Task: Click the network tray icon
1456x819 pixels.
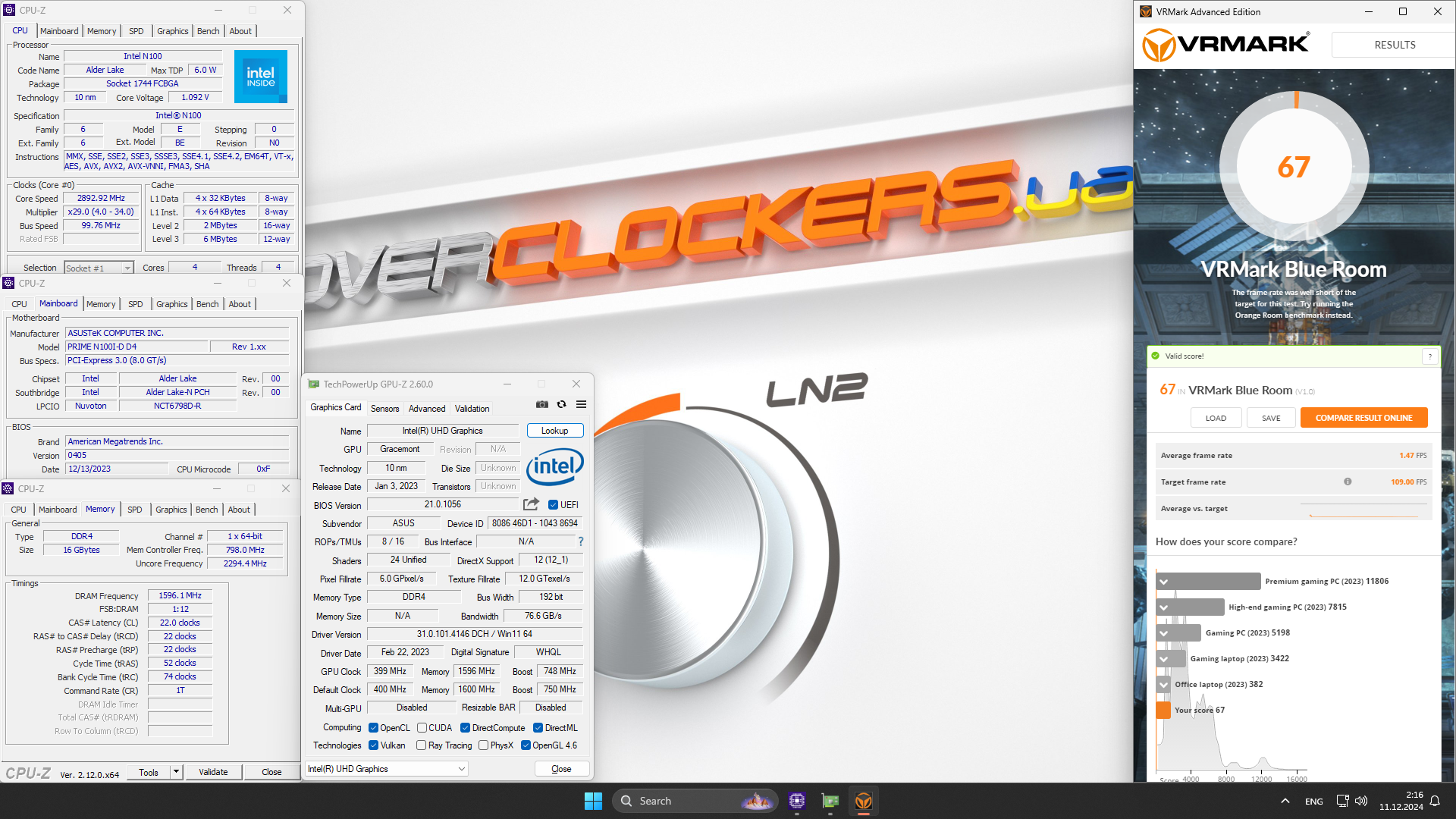Action: (x=1342, y=801)
